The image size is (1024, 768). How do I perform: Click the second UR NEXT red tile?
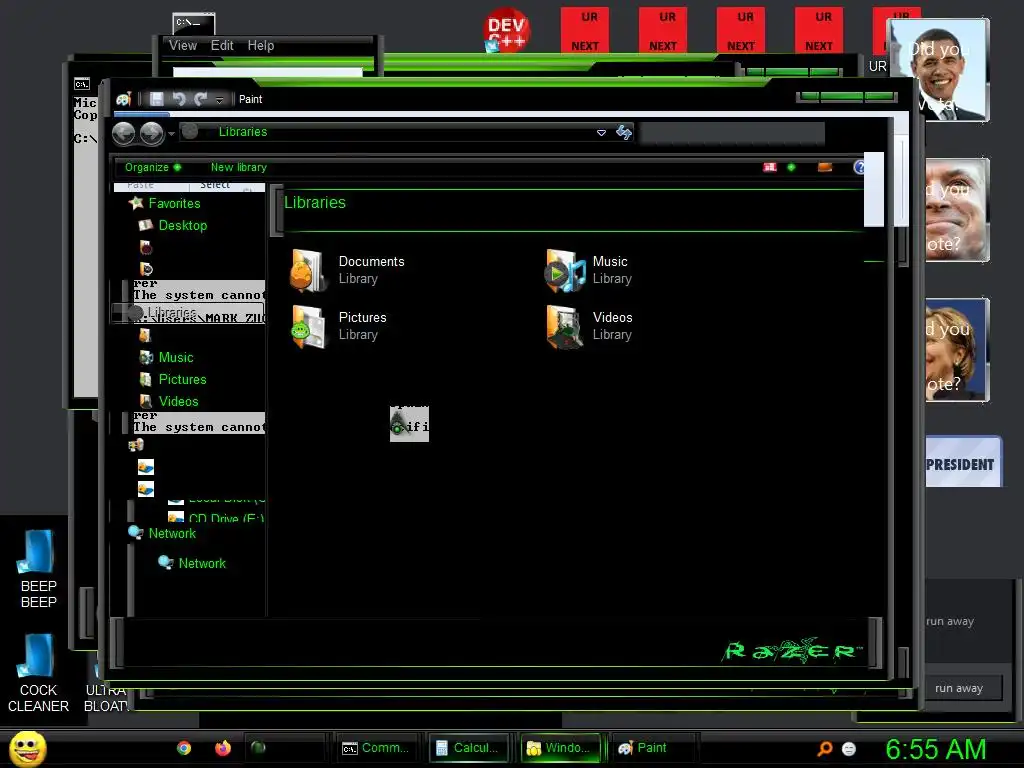pyautogui.click(x=663, y=30)
